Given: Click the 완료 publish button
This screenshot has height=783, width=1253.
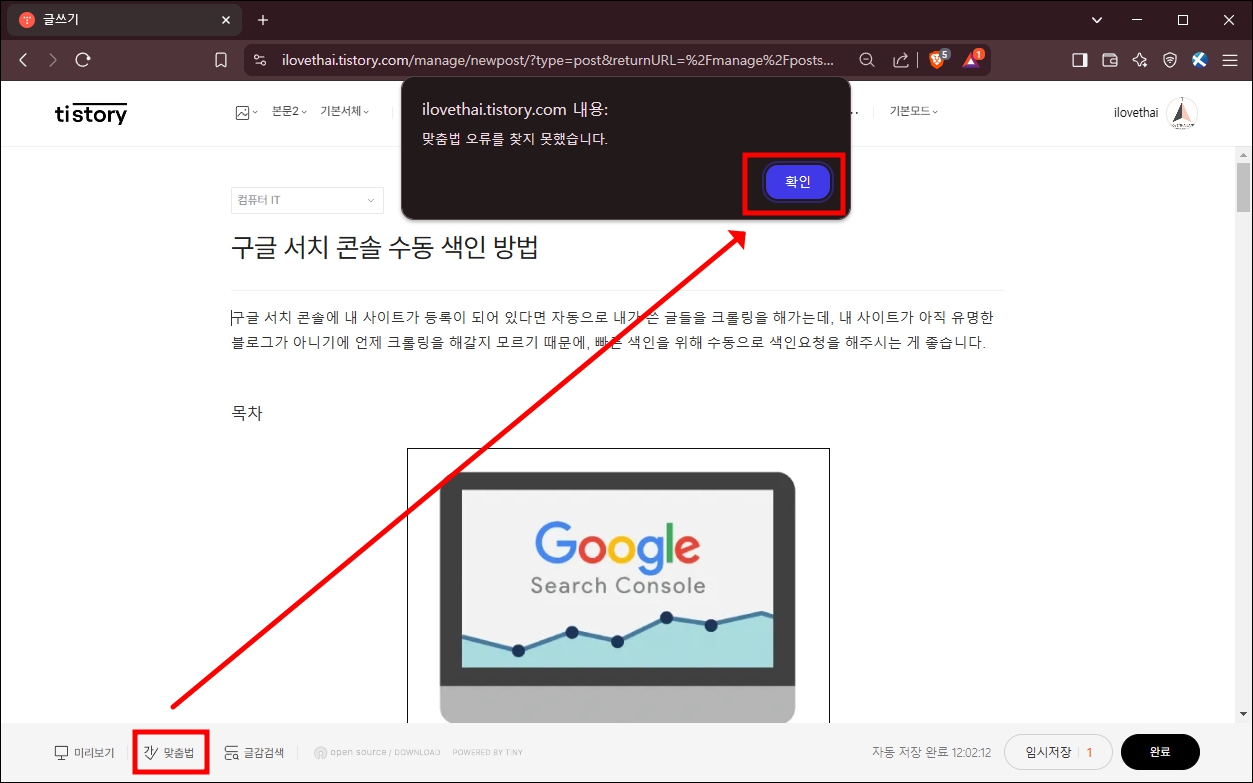Looking at the screenshot, I should 1160,752.
